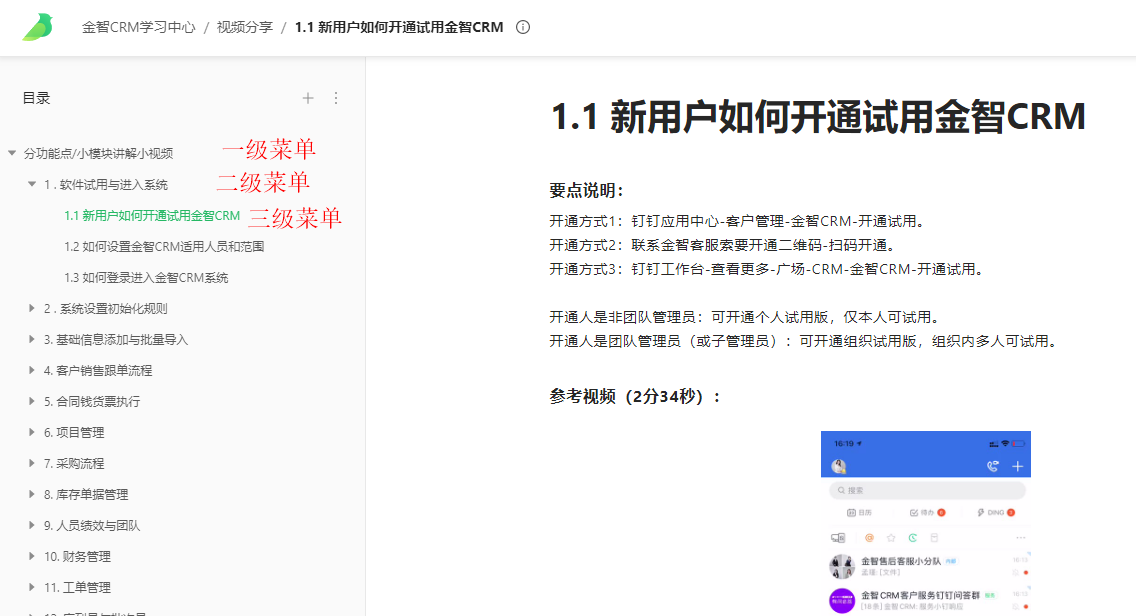Image resolution: width=1136 pixels, height=616 pixels.
Task: Click the plus icon in video preview header
Action: [x=1017, y=467]
